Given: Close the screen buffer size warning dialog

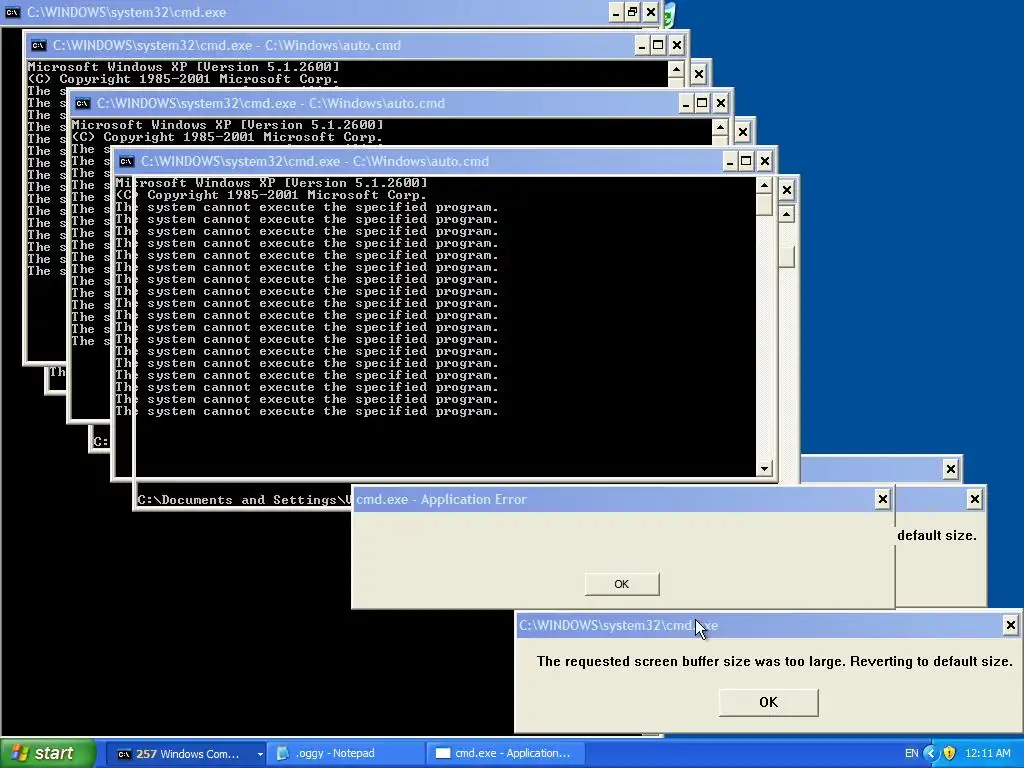Looking at the screenshot, I should 1010,625.
